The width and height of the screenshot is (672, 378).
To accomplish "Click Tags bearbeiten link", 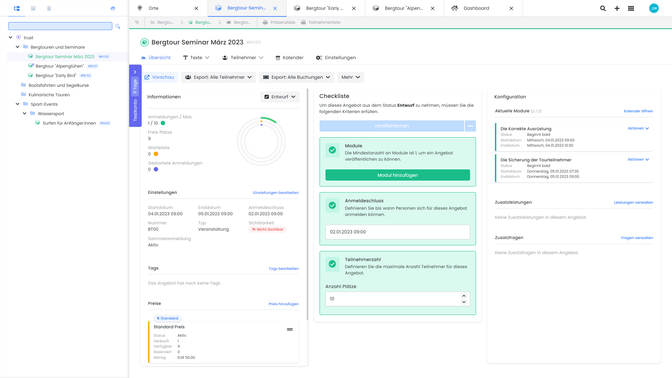I will 284,269.
